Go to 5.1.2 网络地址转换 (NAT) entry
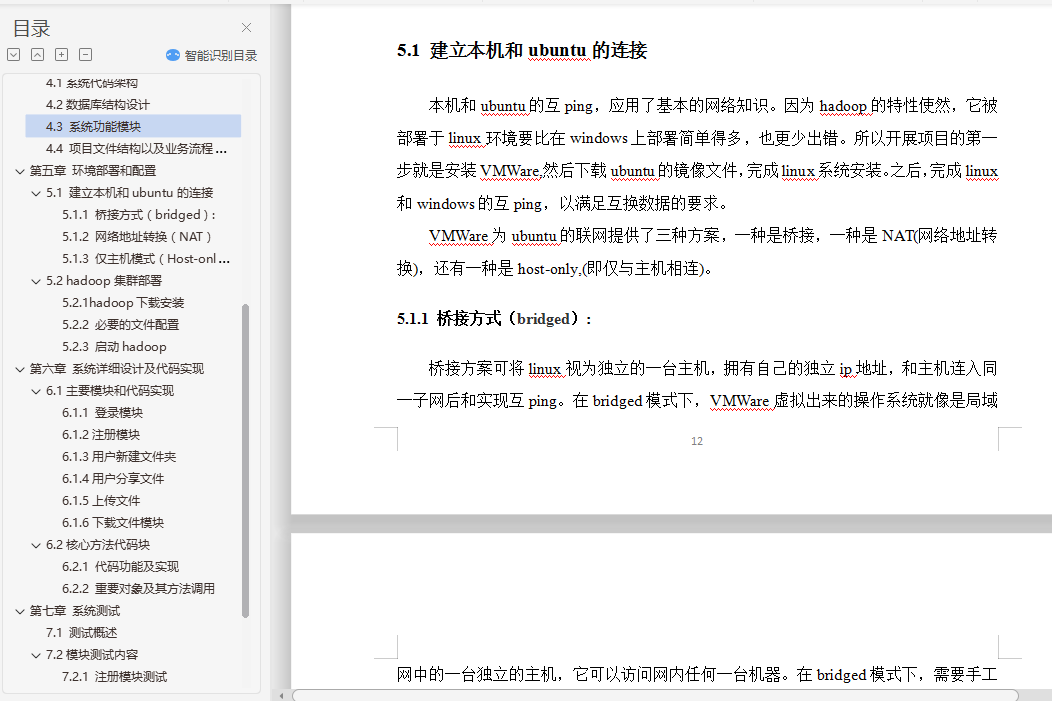Screen dimensions: 1052x701 pos(137,237)
